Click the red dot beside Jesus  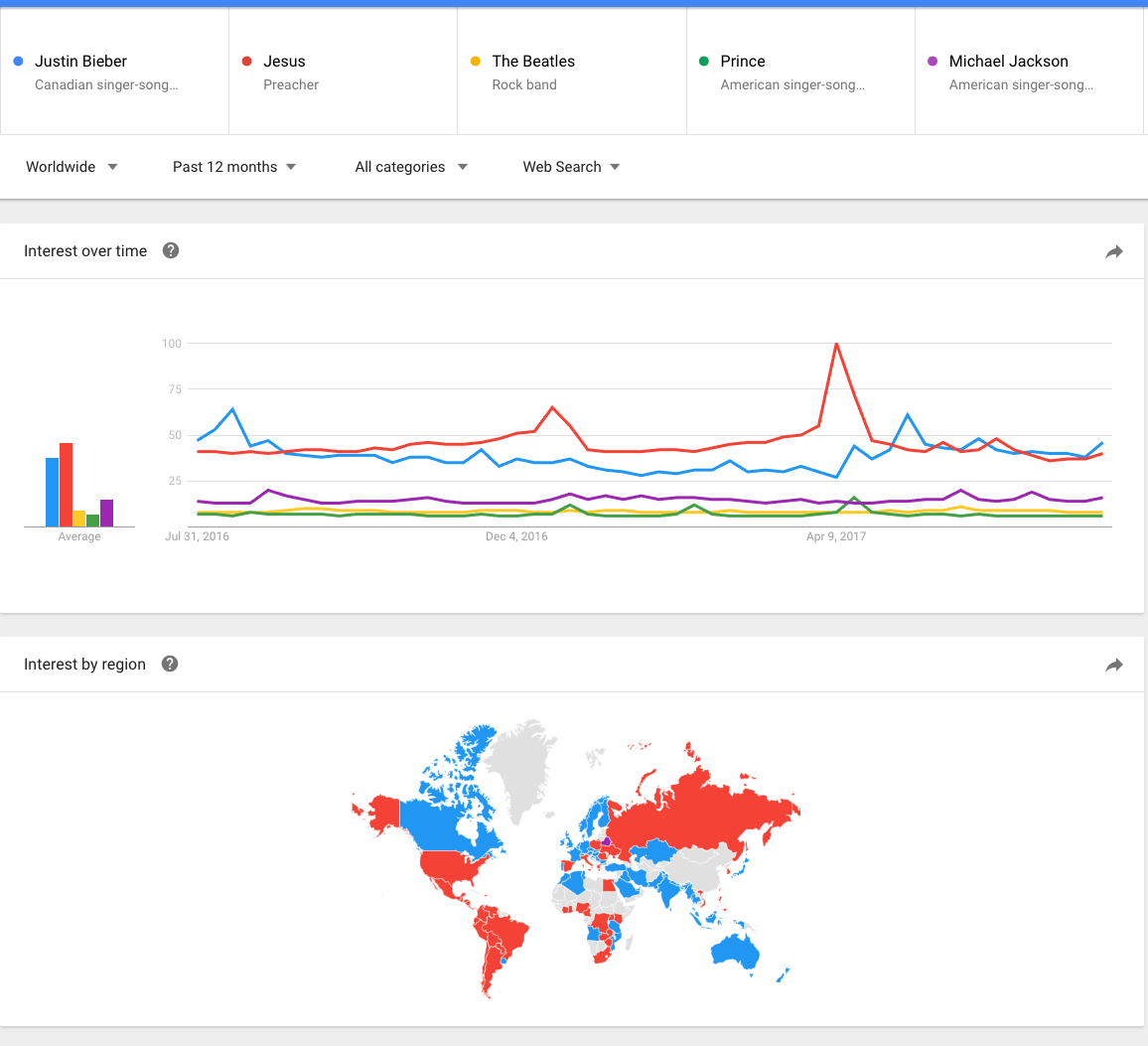246,62
